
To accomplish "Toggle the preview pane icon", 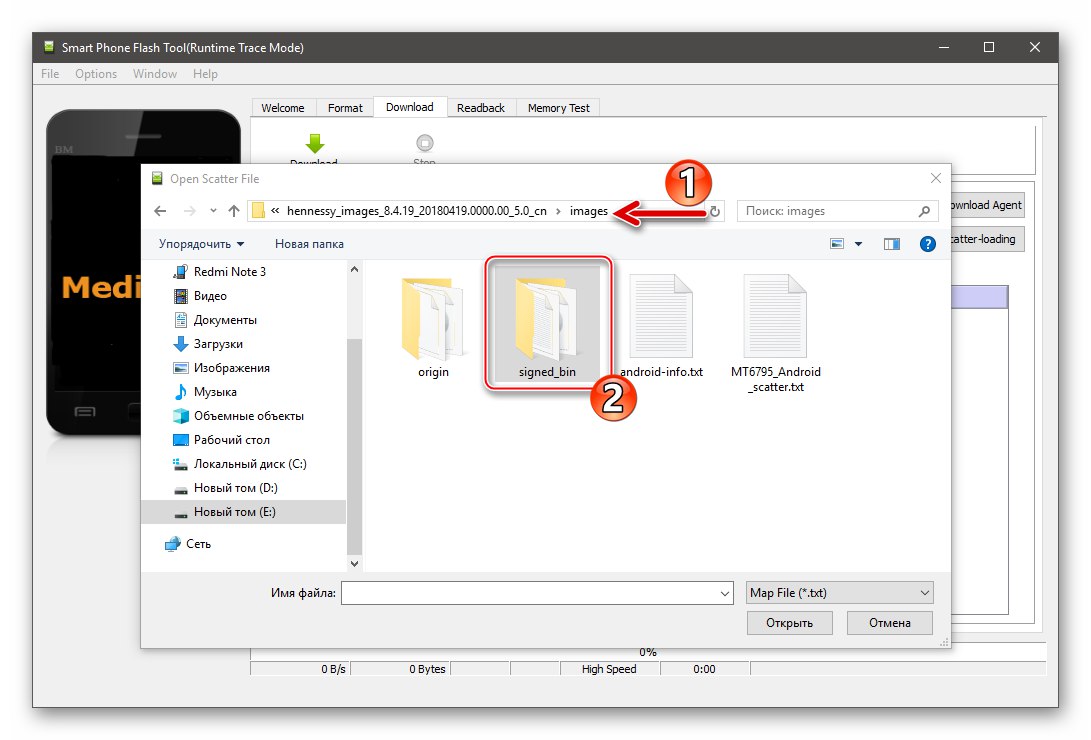I will (x=891, y=243).
